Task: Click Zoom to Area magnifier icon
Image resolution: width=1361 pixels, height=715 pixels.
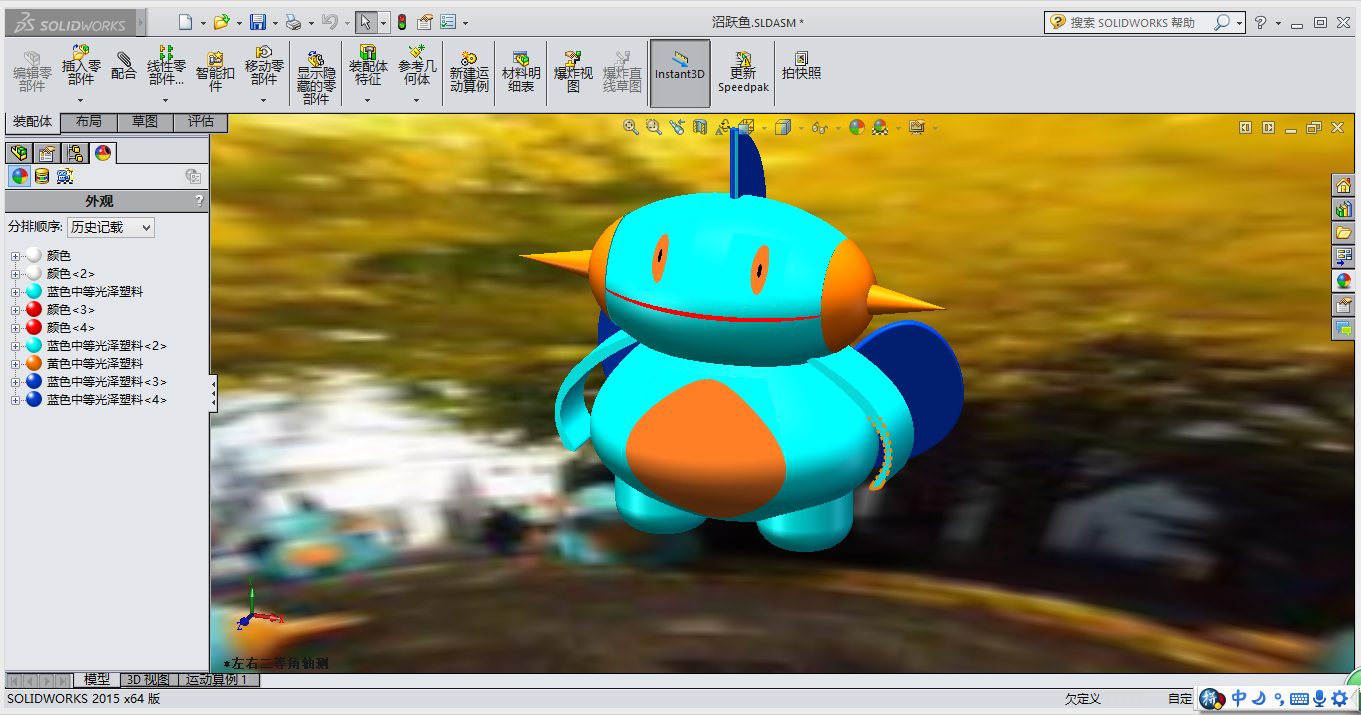Action: pyautogui.click(x=654, y=127)
